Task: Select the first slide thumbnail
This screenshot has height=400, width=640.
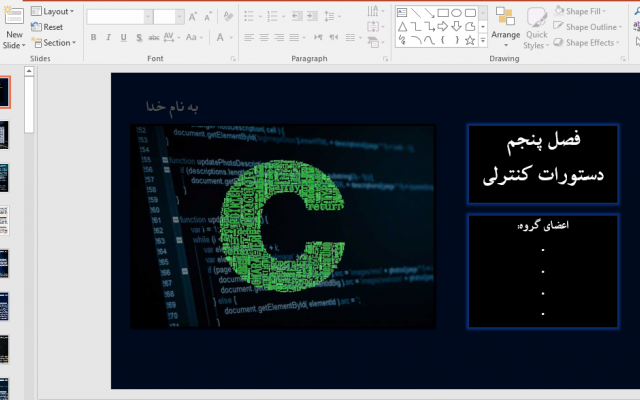Action: 4,92
